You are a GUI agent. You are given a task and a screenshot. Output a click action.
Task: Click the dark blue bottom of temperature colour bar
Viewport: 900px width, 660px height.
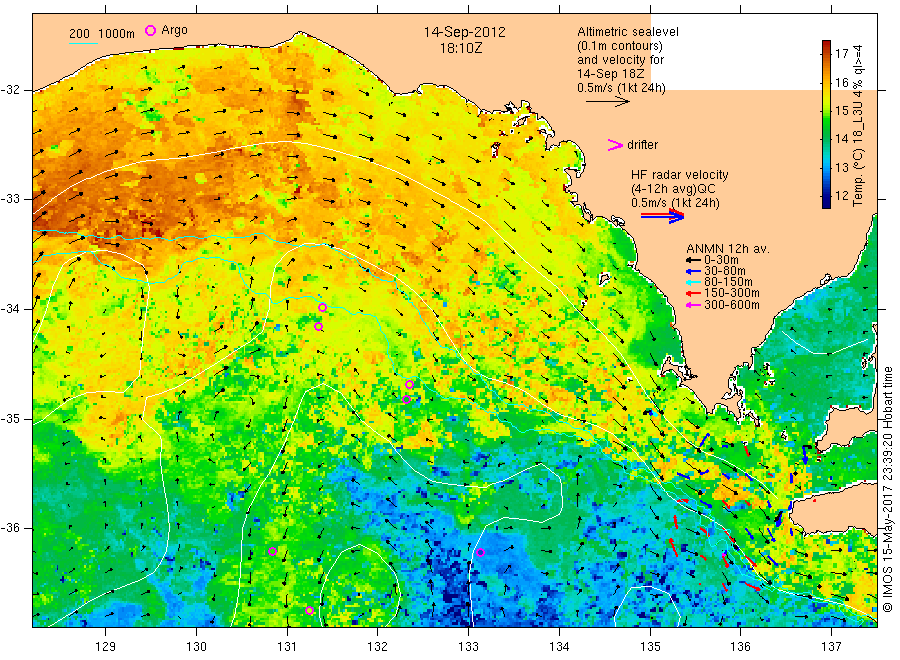827,202
